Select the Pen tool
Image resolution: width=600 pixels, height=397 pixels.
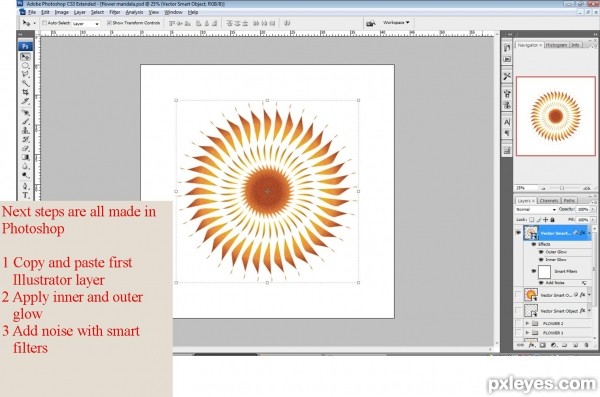[x=25, y=186]
